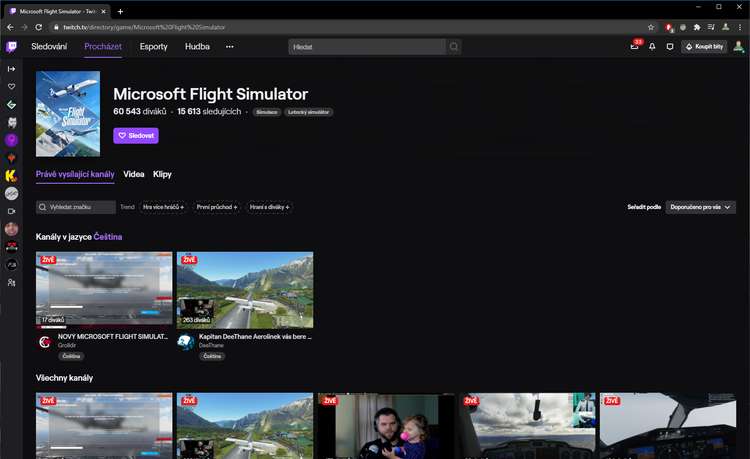Image resolution: width=750 pixels, height=459 pixels.
Task: Open the Hudba navigation item
Action: 197,46
